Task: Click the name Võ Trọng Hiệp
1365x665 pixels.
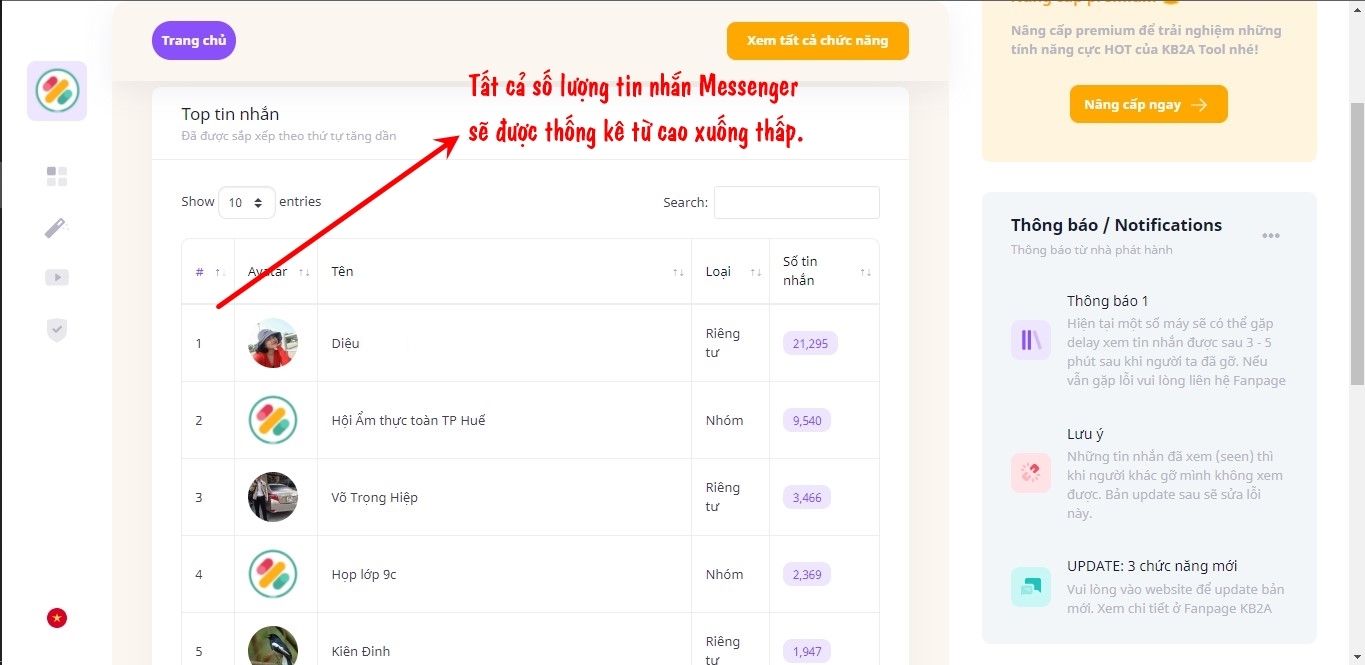Action: click(374, 497)
